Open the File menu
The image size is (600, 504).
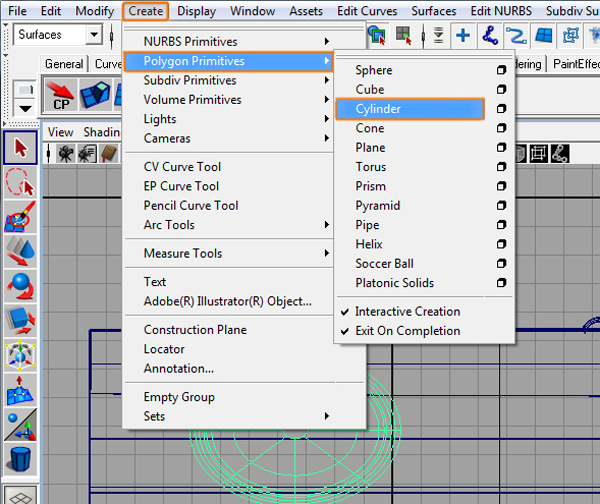point(17,11)
